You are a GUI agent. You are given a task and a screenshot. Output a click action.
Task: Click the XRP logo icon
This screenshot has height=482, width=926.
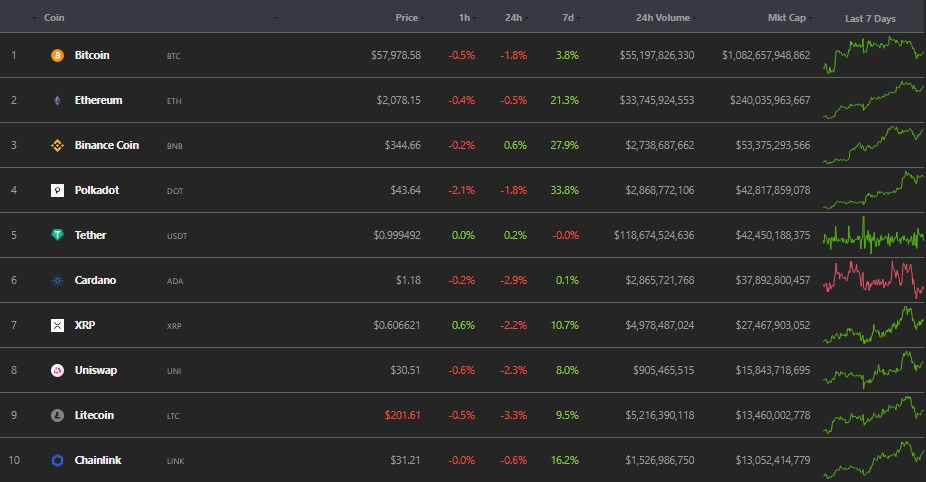click(x=57, y=325)
